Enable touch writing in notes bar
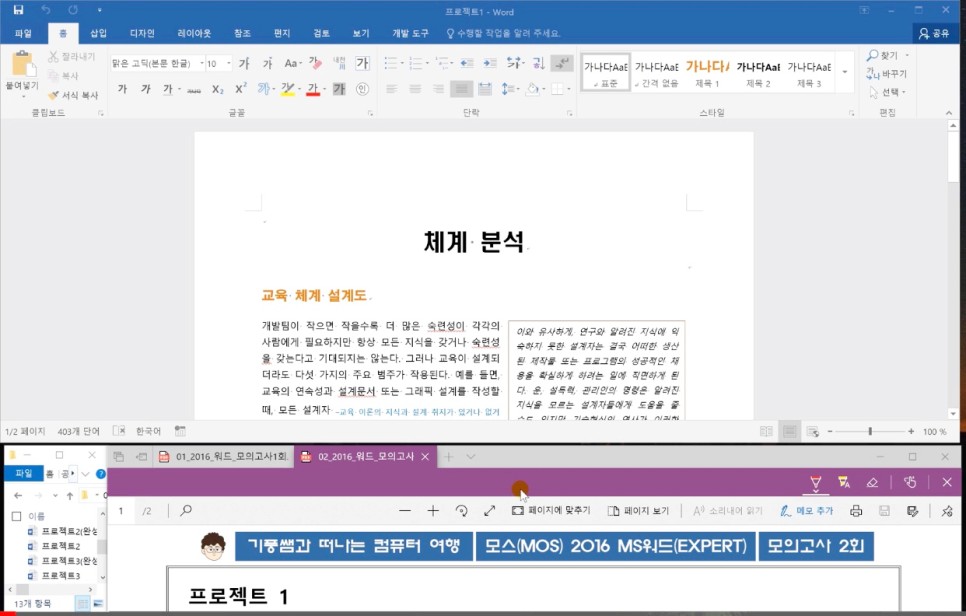Image resolution: width=966 pixels, height=616 pixels. point(910,482)
